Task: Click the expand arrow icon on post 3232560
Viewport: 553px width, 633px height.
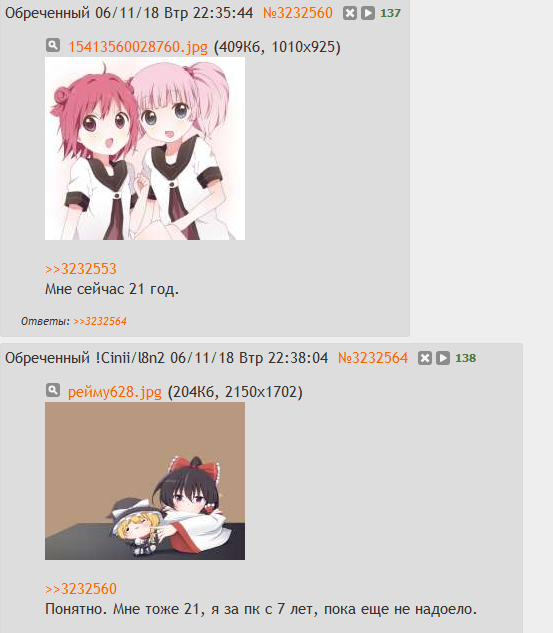Action: click(x=368, y=13)
